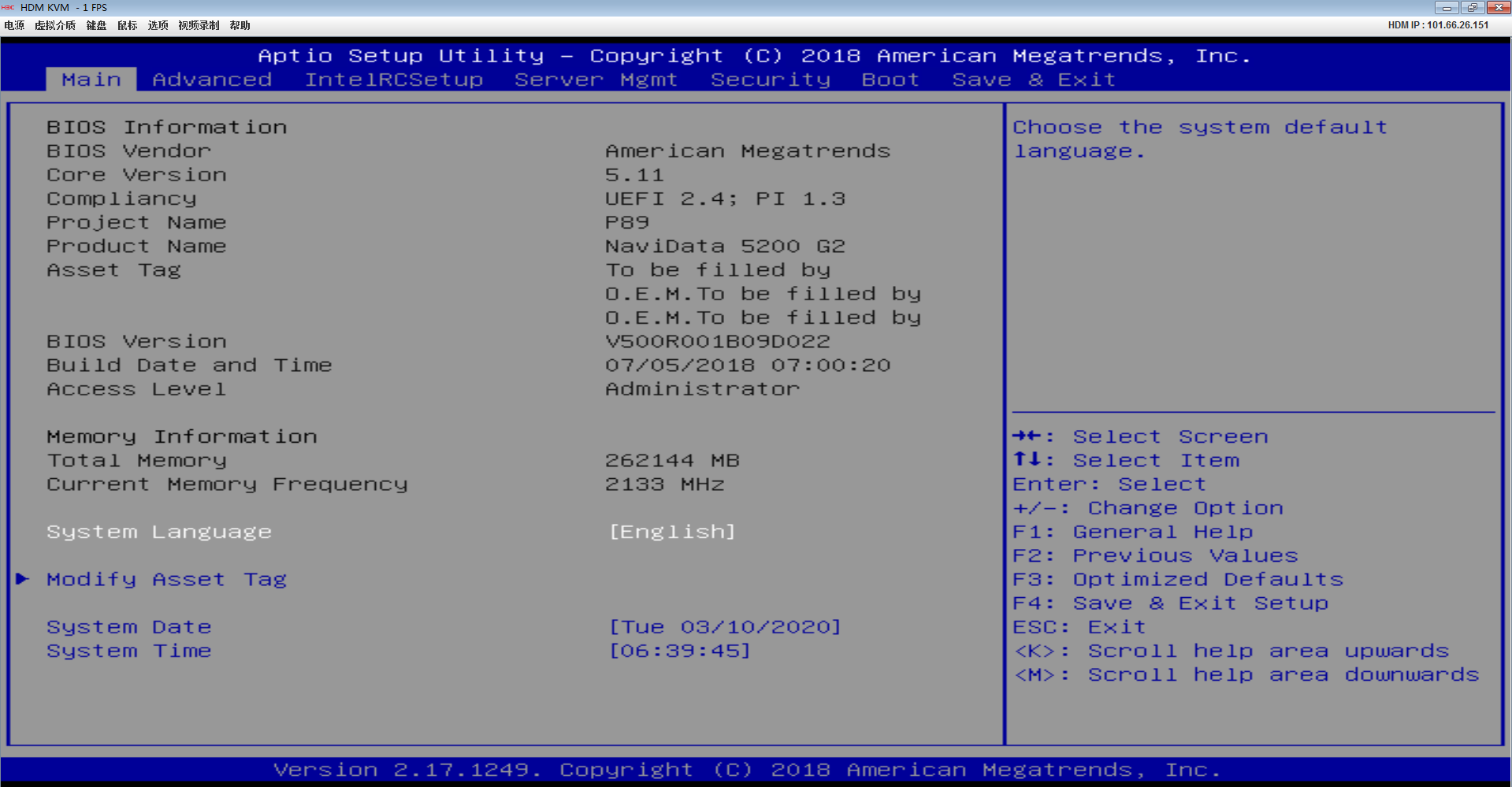Edit the time field [06:39:45]

pyautogui.click(x=680, y=651)
